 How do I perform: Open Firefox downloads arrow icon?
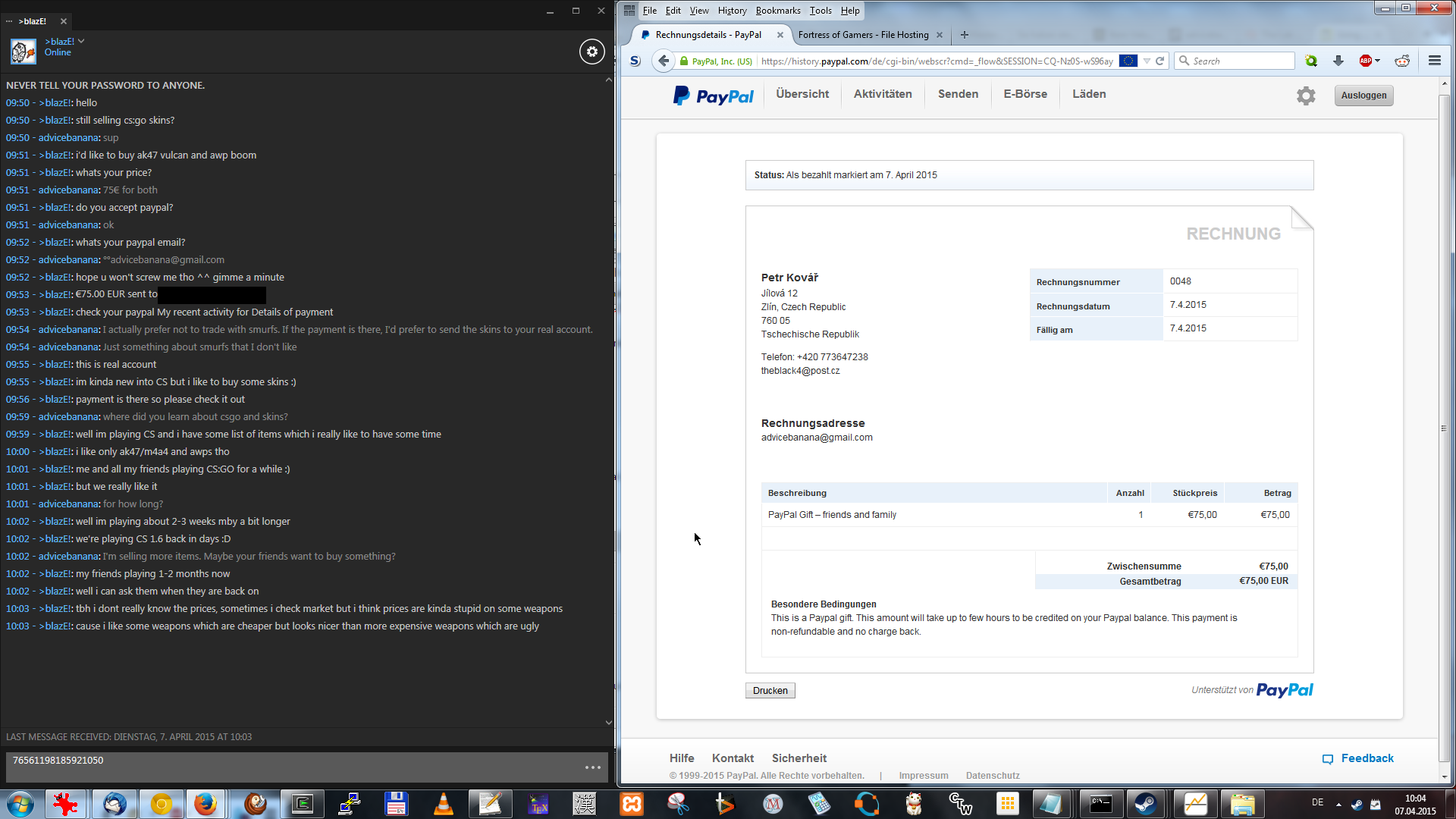(1338, 61)
